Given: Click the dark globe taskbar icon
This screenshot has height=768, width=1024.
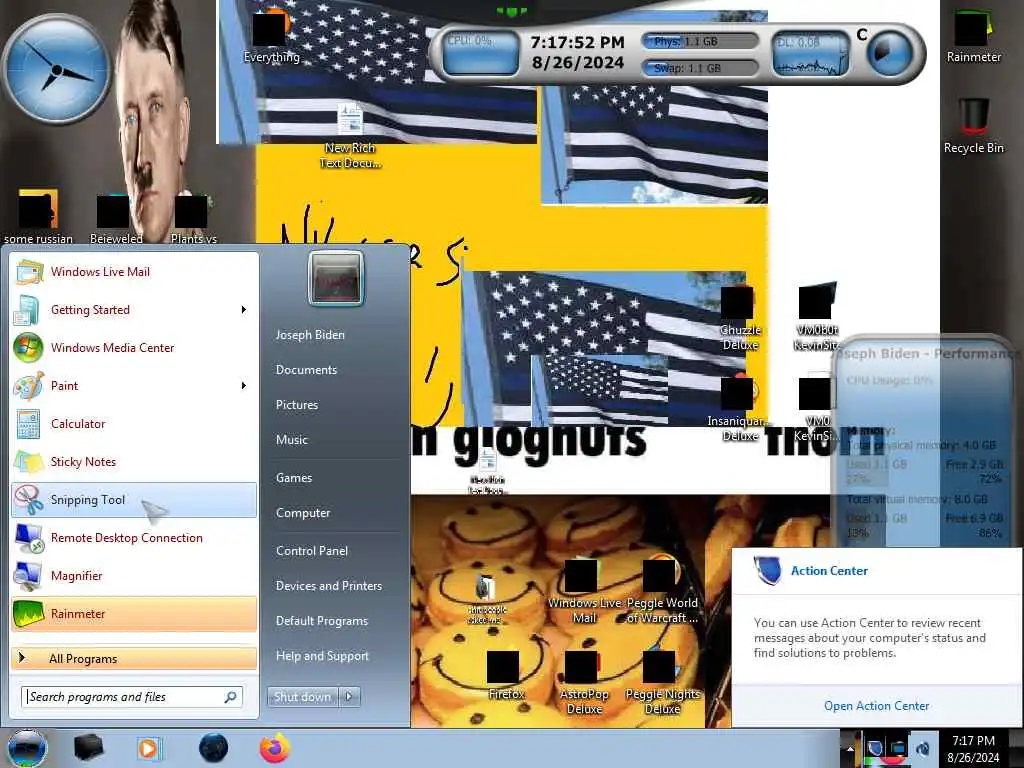Looking at the screenshot, I should (x=213, y=748).
